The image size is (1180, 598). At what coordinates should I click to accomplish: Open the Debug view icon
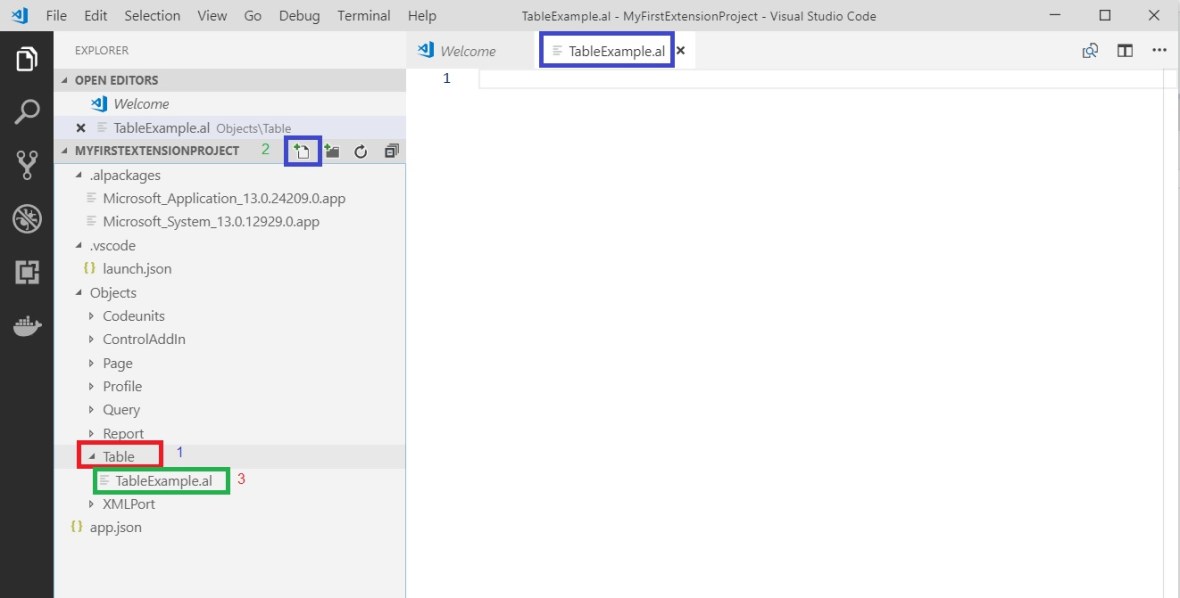point(27,219)
